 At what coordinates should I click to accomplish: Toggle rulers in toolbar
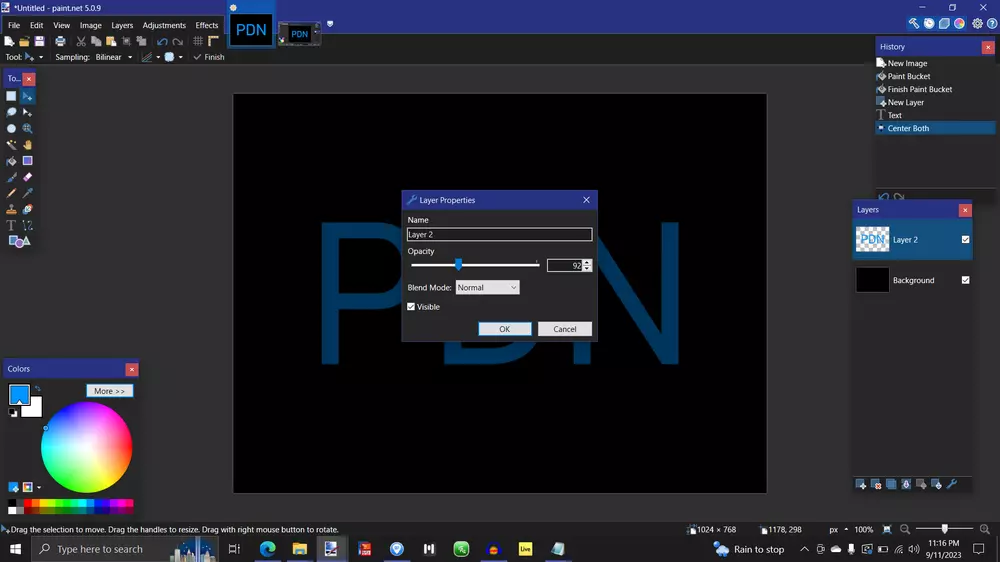[x=213, y=41]
